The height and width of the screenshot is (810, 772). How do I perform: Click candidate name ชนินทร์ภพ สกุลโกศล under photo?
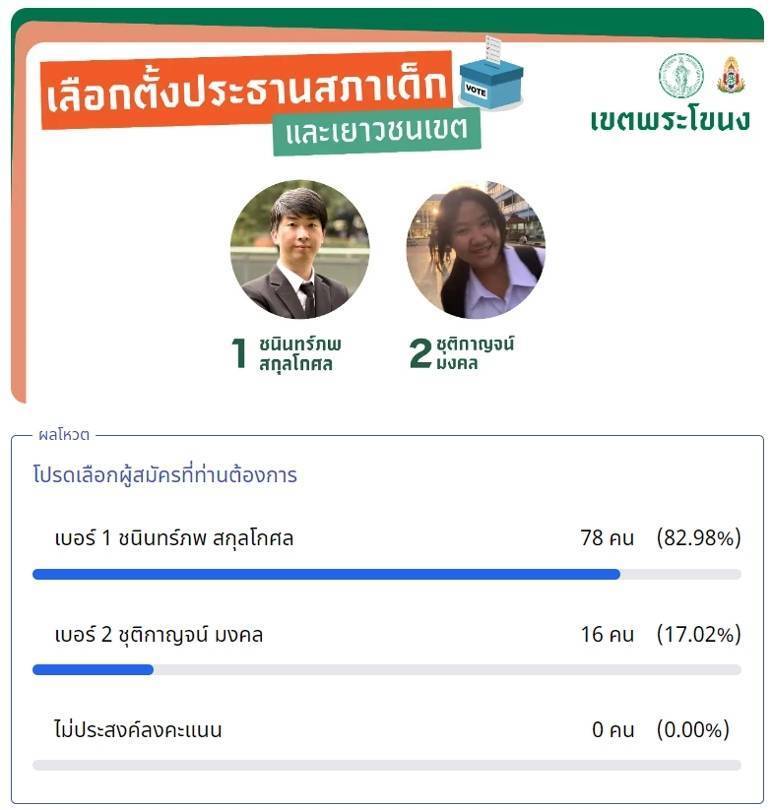point(300,353)
